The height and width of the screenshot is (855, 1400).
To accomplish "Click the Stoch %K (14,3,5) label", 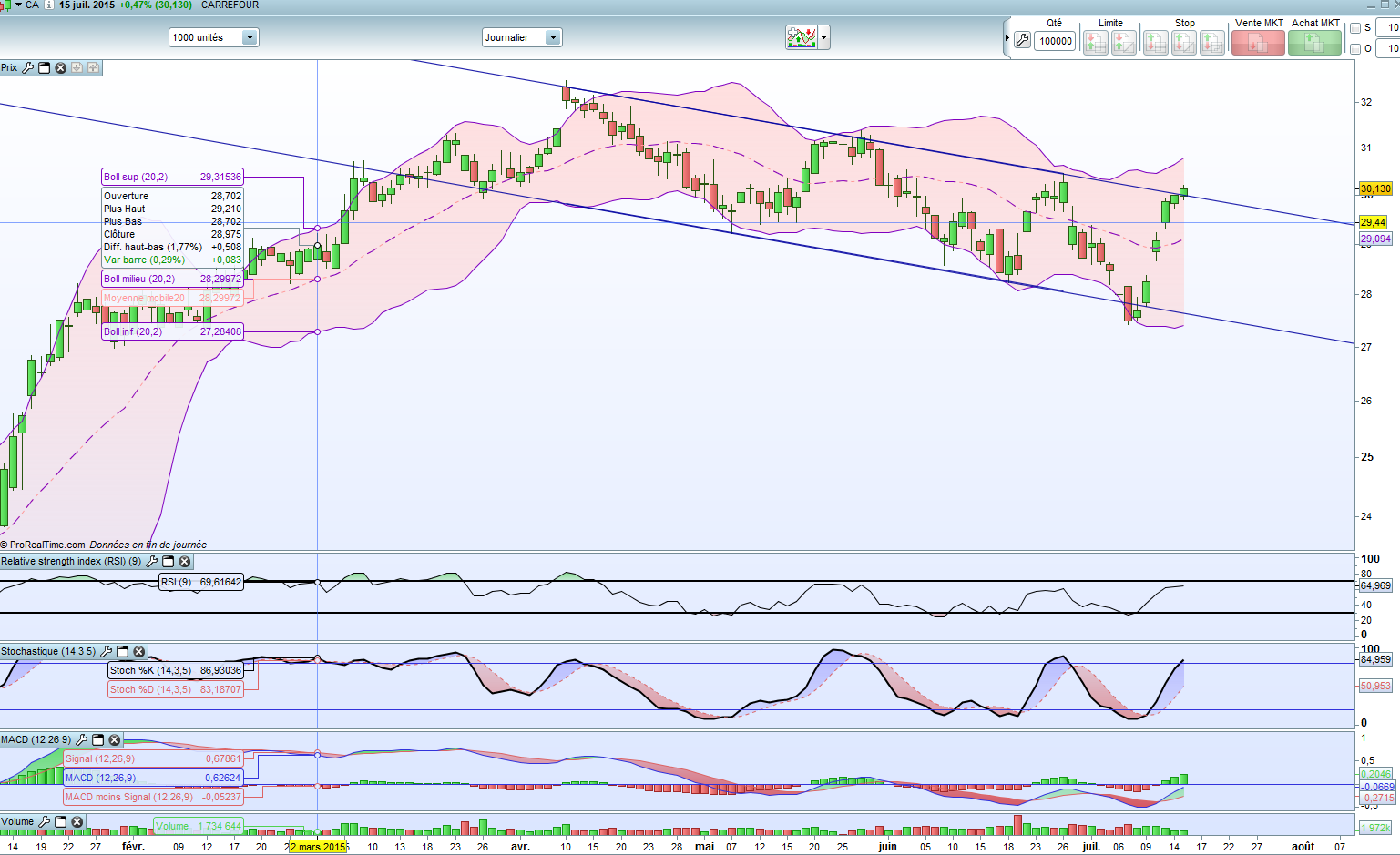I will (x=176, y=670).
